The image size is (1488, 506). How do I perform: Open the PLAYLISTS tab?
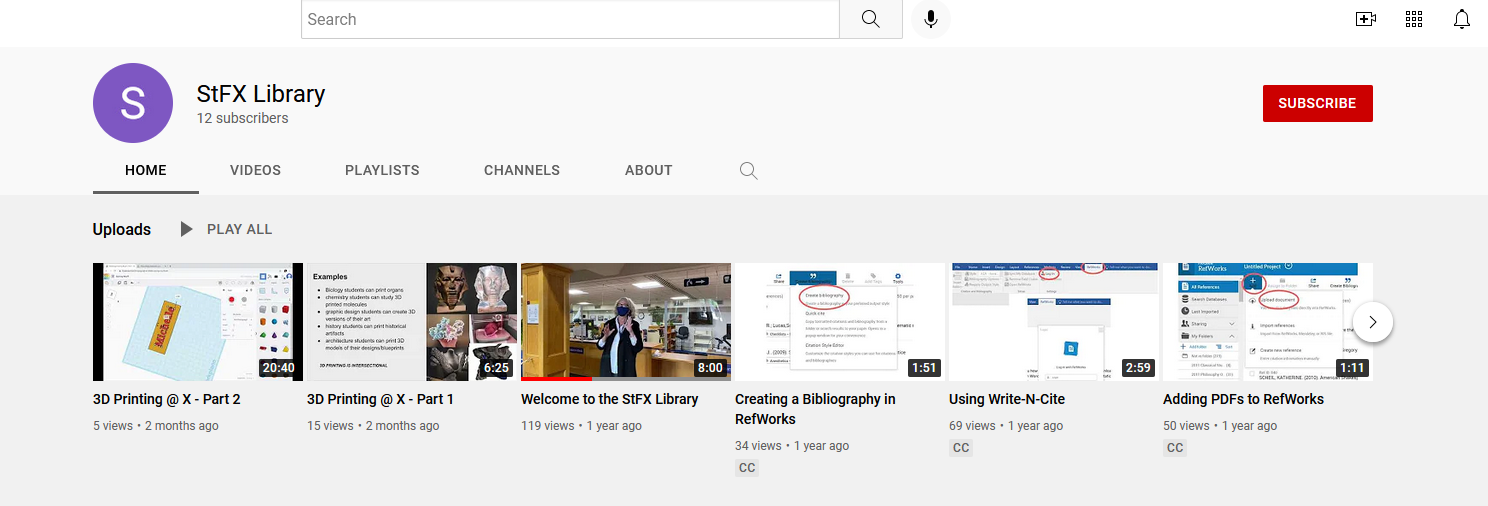click(x=382, y=170)
